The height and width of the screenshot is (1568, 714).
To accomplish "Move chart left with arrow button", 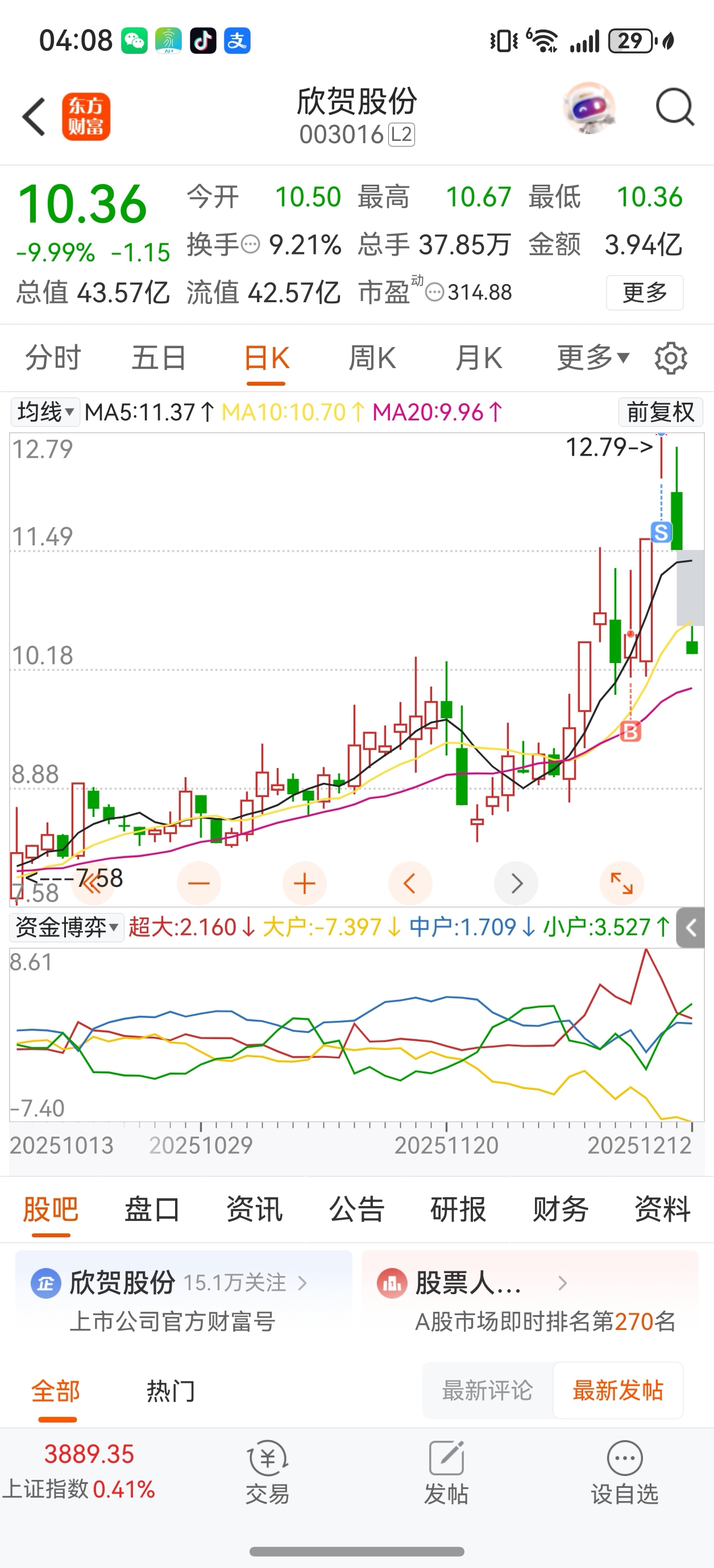I will 410,883.
